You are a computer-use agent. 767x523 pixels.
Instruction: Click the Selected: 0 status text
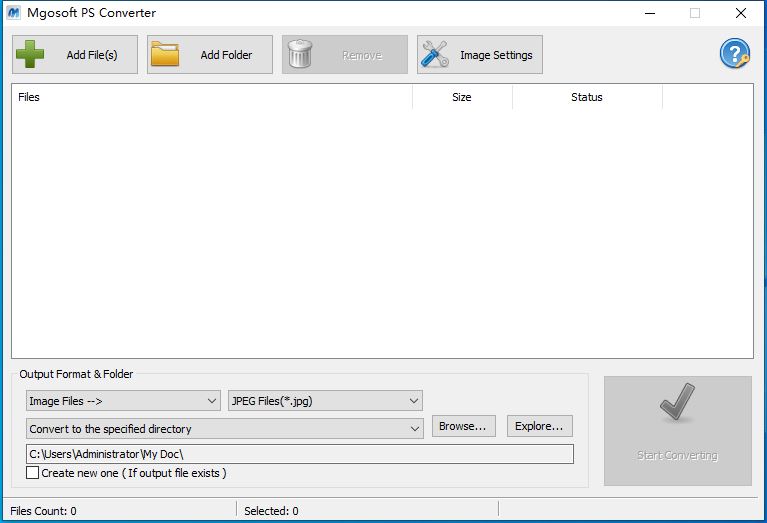click(271, 511)
